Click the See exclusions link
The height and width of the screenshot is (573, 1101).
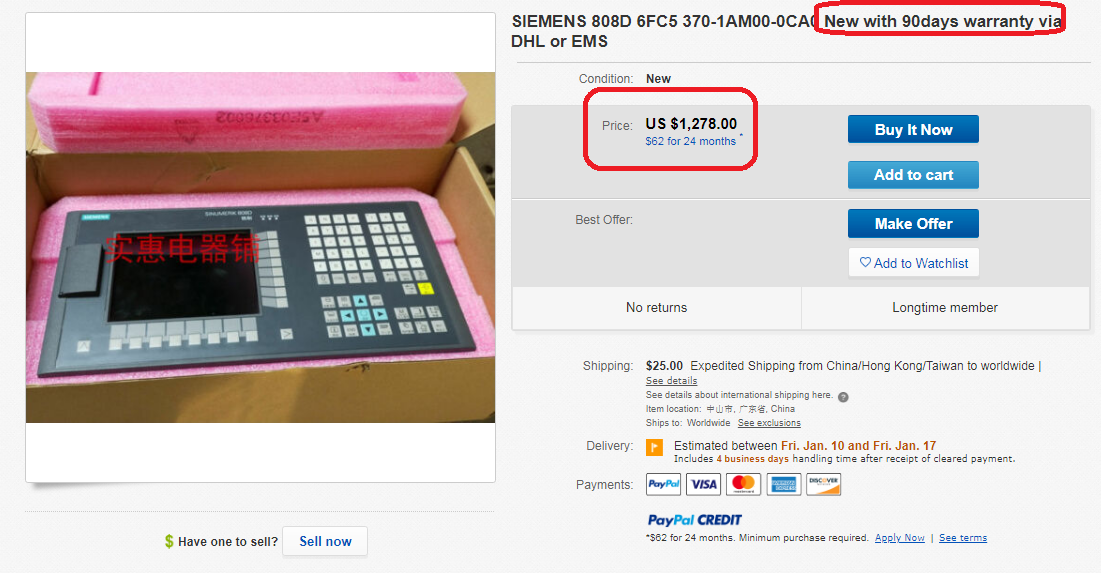point(769,423)
